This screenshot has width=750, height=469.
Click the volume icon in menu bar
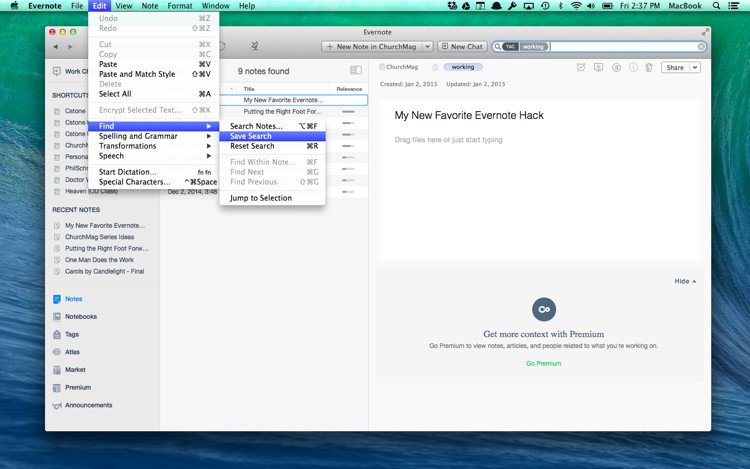(x=591, y=6)
